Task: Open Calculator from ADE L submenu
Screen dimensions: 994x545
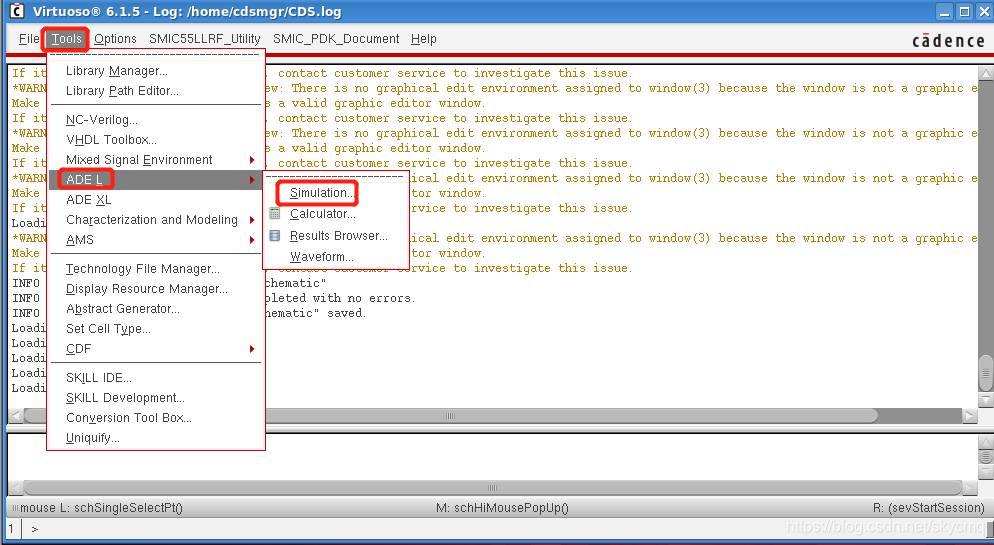Action: [x=336, y=214]
